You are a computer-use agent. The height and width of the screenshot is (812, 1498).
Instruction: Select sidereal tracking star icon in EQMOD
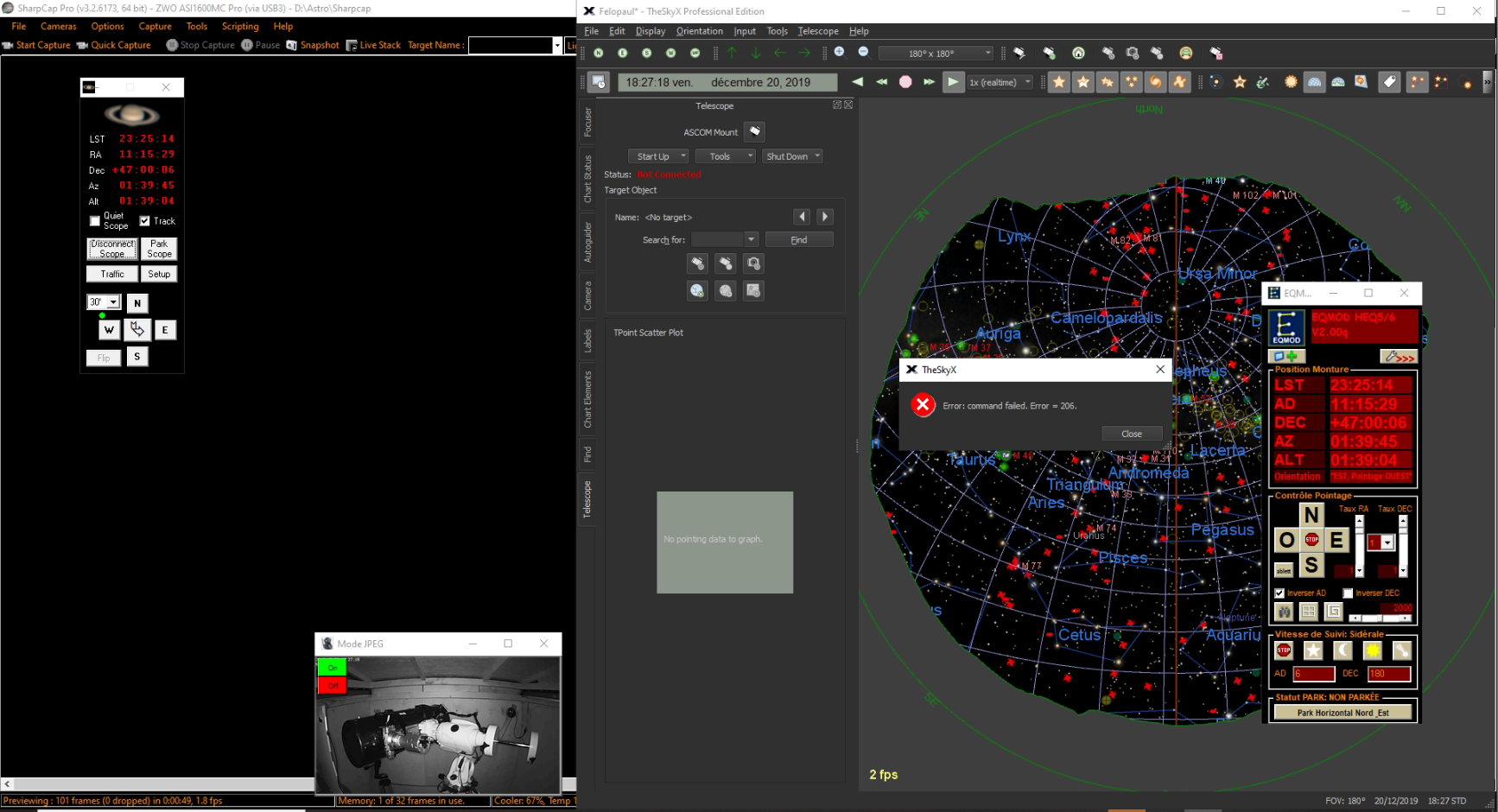point(1313,650)
